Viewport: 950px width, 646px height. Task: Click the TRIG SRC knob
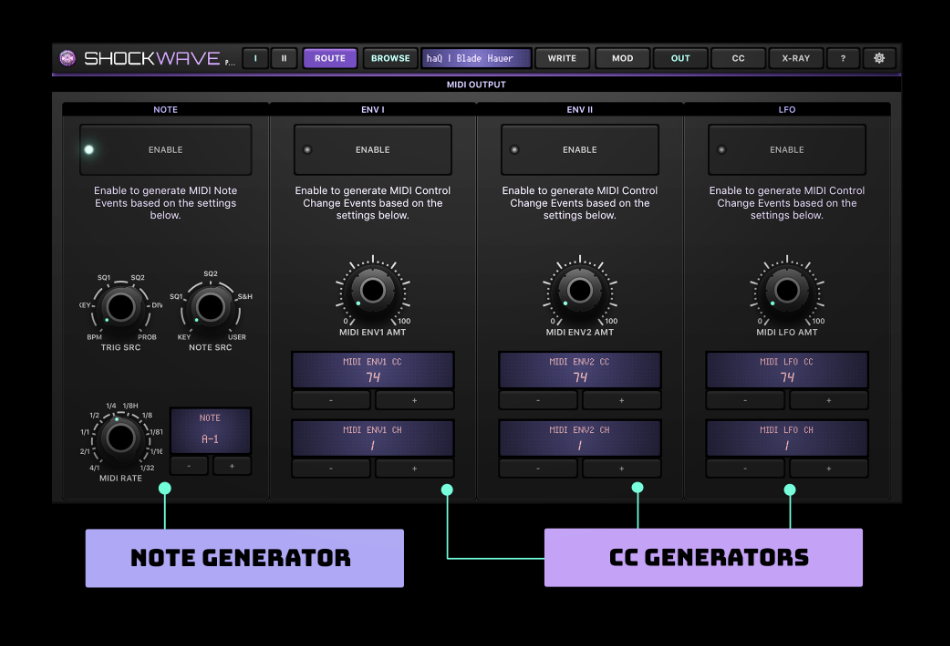coord(121,307)
